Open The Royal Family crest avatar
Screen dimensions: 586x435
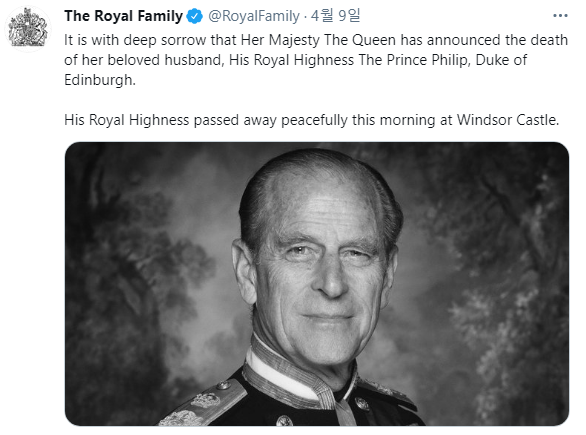pos(28,28)
